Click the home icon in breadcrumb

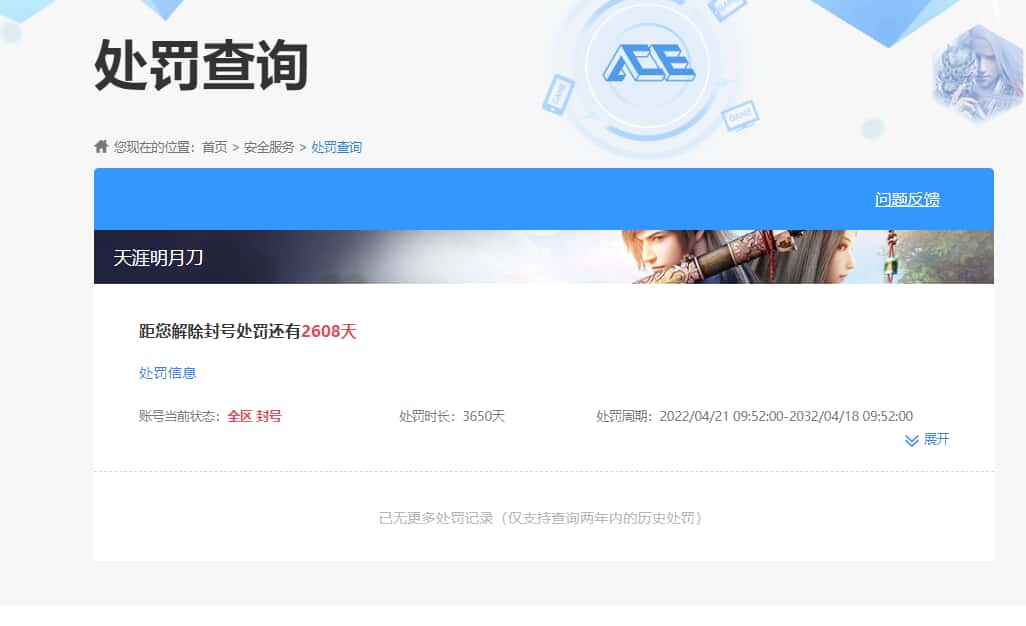coord(101,147)
